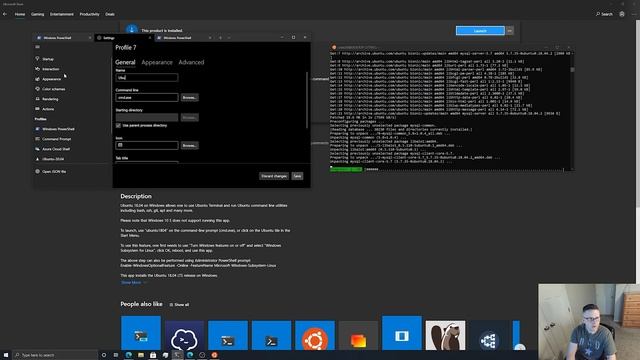This screenshot has height=360, width=640.
Task: Open Actions settings in Terminal sidebar
Action: [x=48, y=109]
